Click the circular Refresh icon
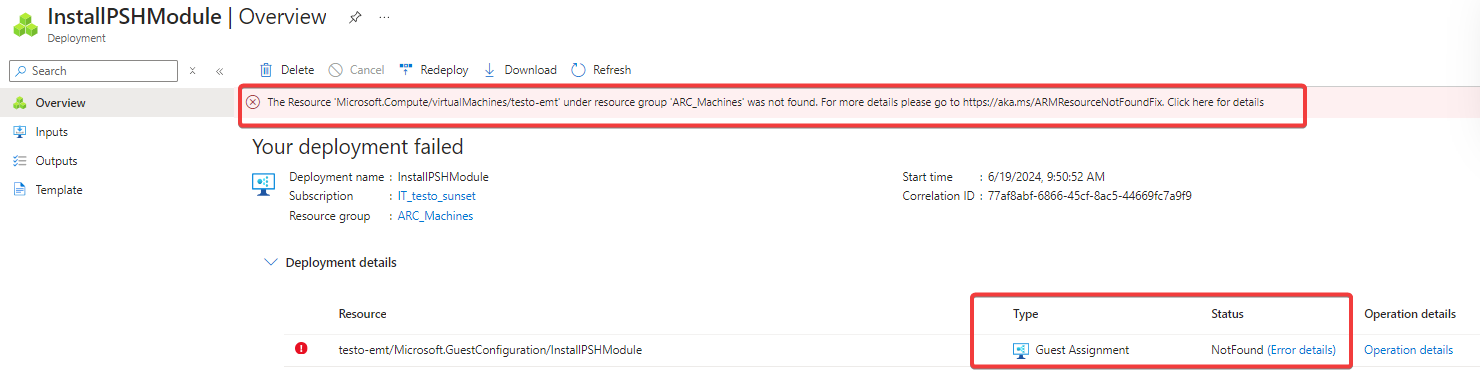Viewport: 1480px width, 373px height. (578, 70)
